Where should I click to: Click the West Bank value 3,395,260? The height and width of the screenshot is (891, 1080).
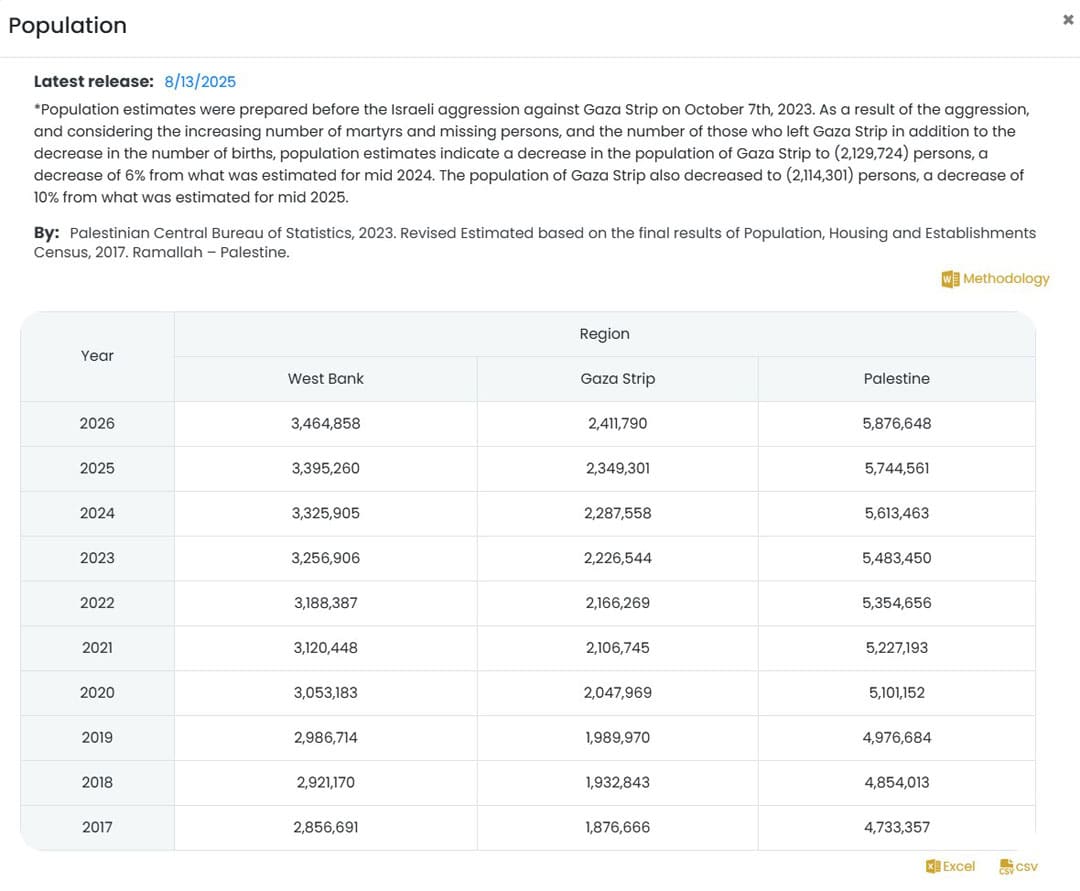(x=325, y=469)
